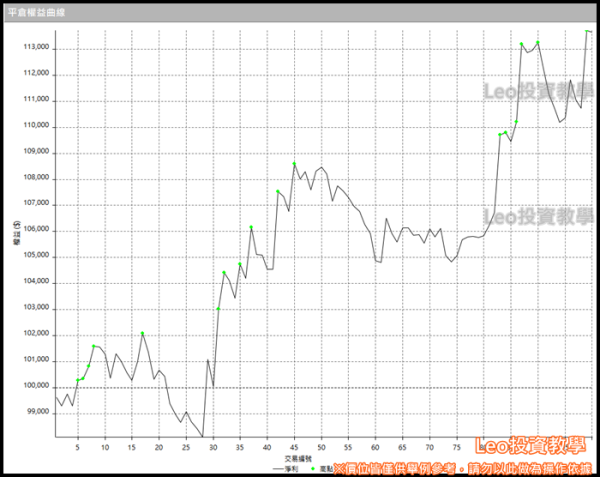Screen dimensions: 600x477
Task: Click x-axis tick label 50
Action: tap(321, 446)
